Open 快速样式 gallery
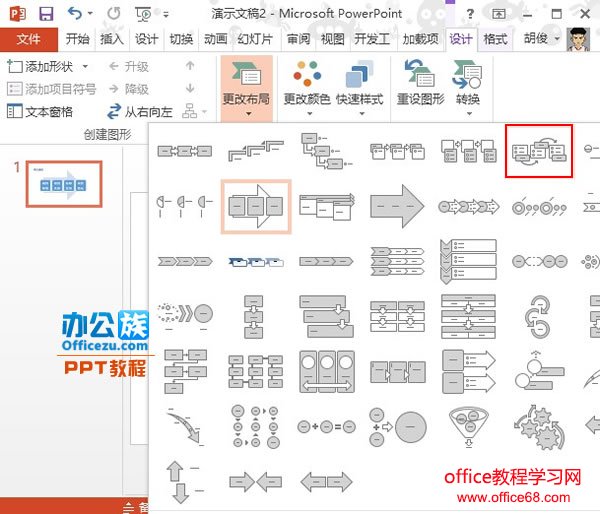Image resolution: width=600 pixels, height=514 pixels. click(360, 88)
